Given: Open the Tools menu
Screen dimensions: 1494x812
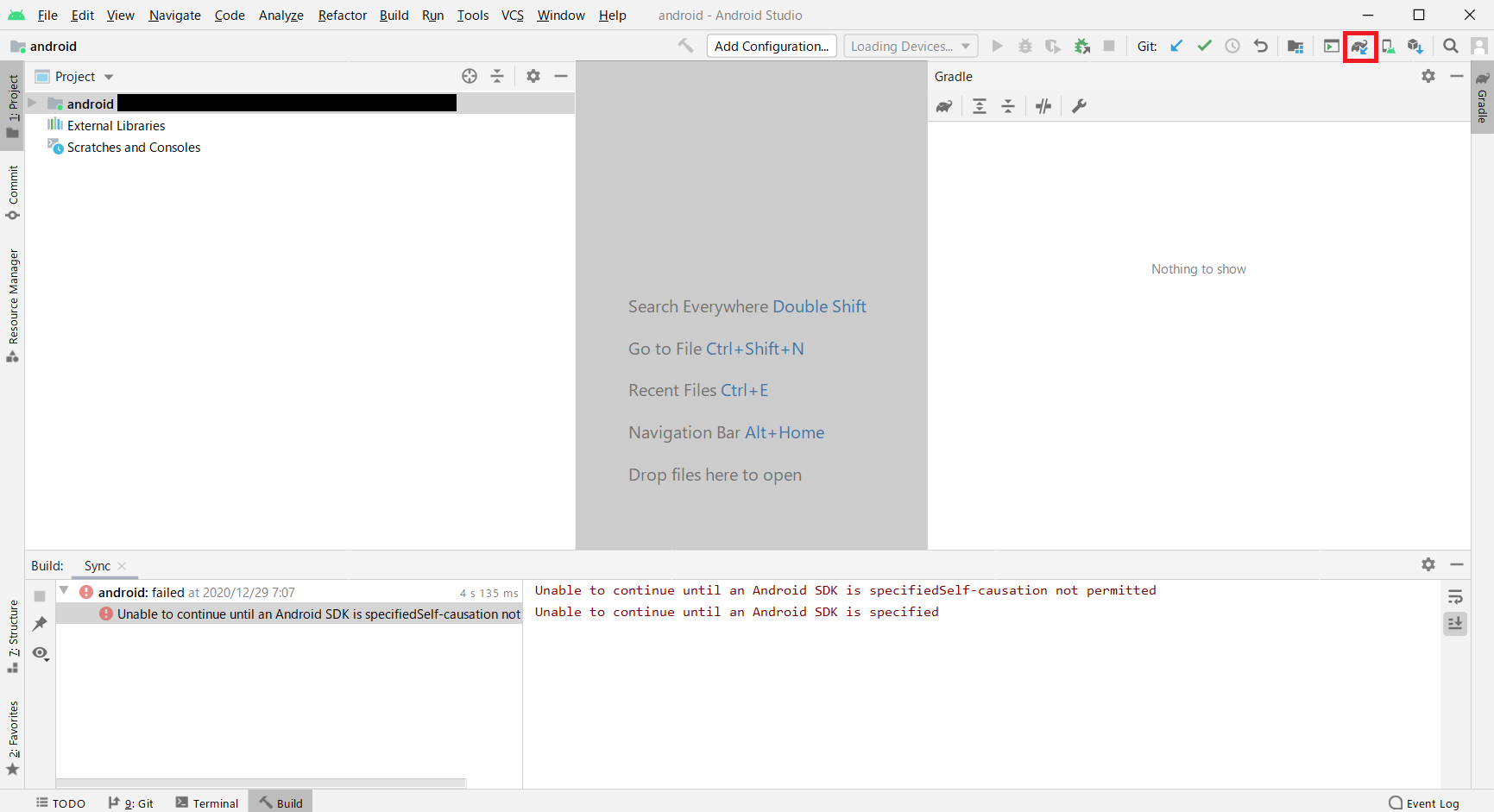Looking at the screenshot, I should (x=473, y=15).
